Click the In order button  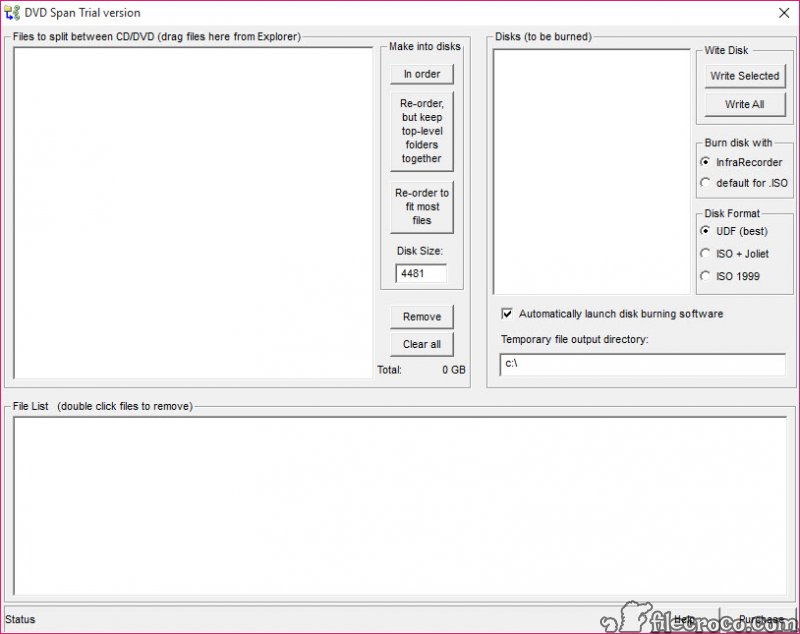(422, 74)
